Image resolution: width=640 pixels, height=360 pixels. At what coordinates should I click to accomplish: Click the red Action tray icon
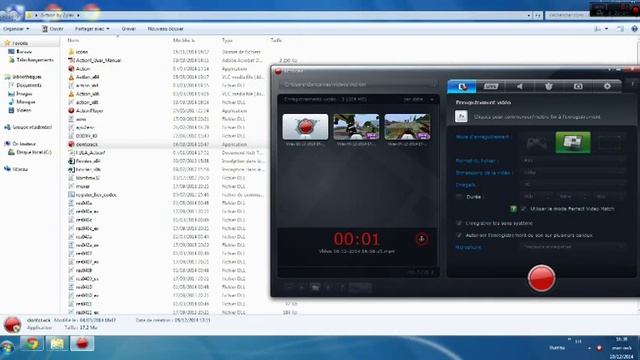pos(599,348)
